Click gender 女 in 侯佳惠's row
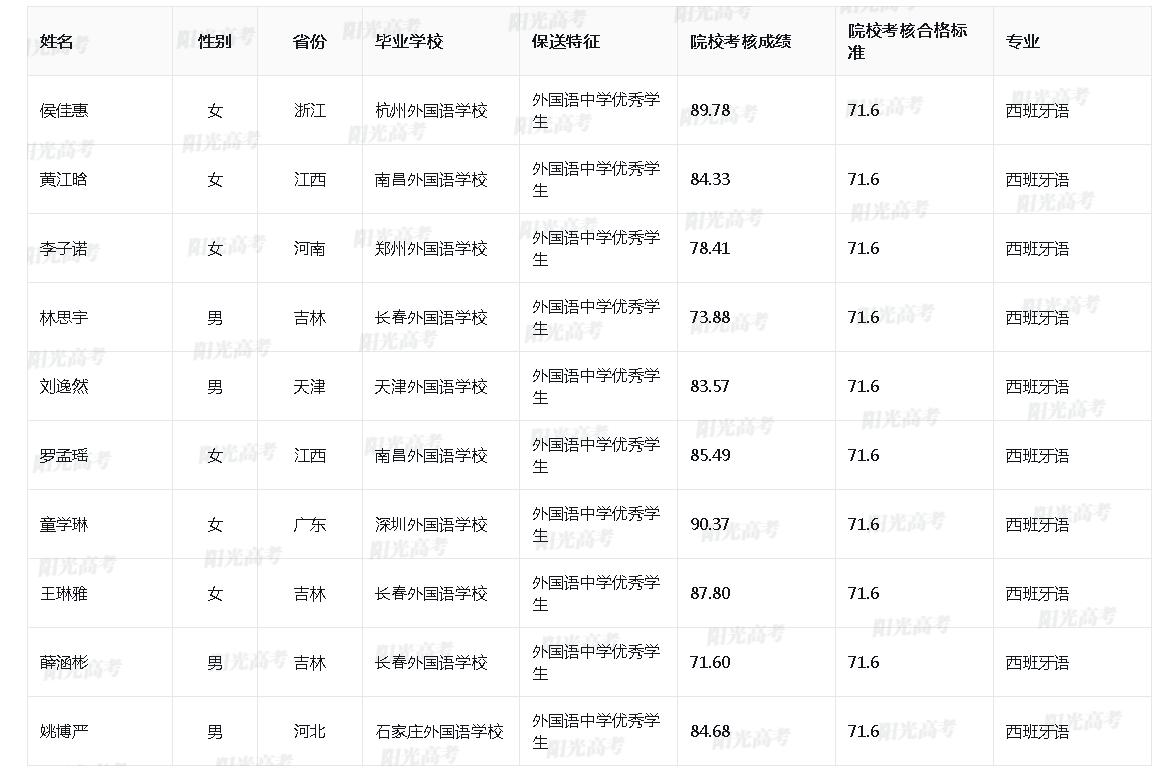1163x781 pixels. pyautogui.click(x=215, y=111)
